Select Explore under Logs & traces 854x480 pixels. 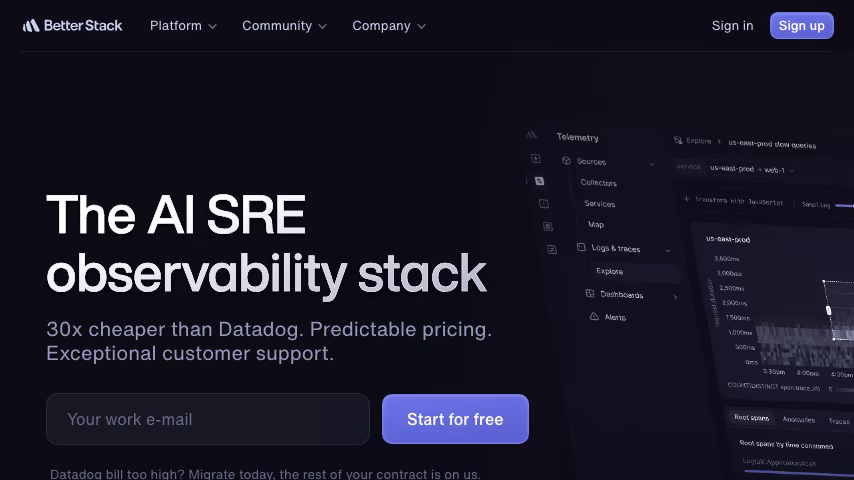(x=609, y=271)
